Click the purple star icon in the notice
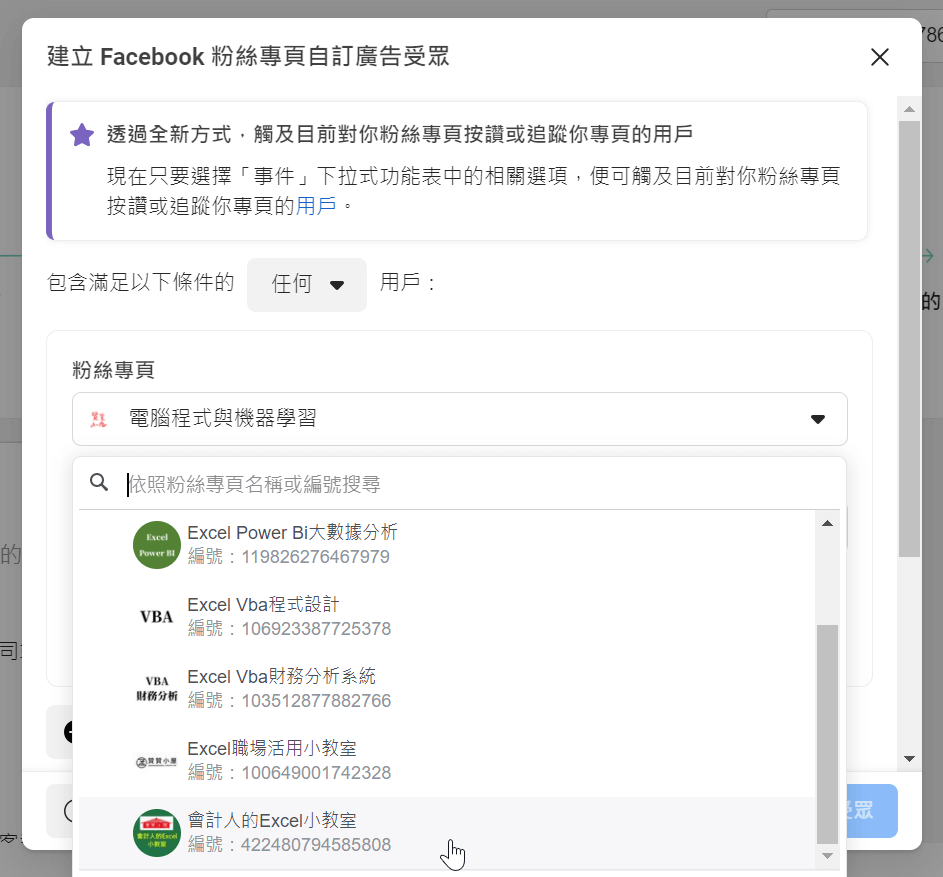 [82, 135]
